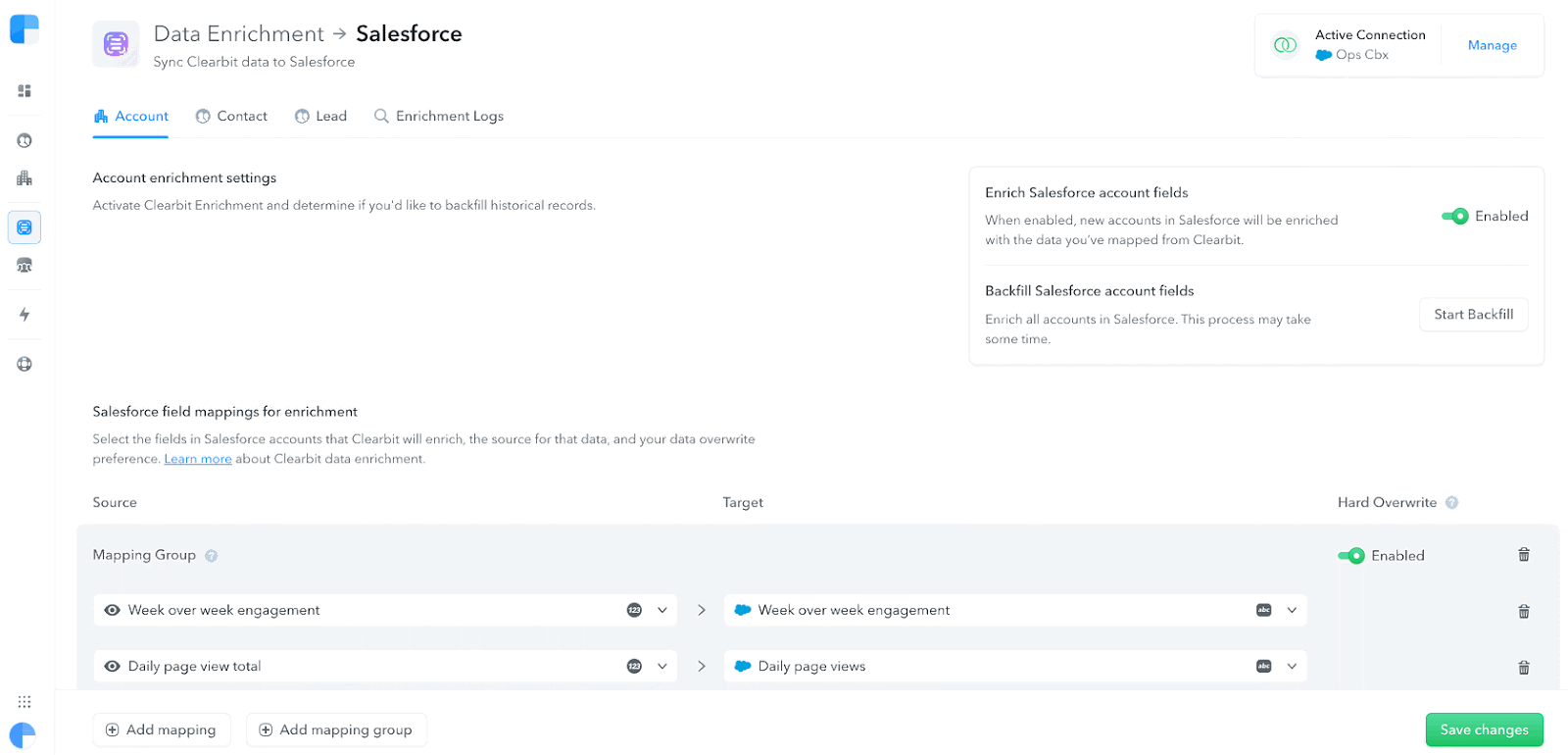Click the Clearbit logo in sidebar
The image size is (1568, 755).
point(24,29)
